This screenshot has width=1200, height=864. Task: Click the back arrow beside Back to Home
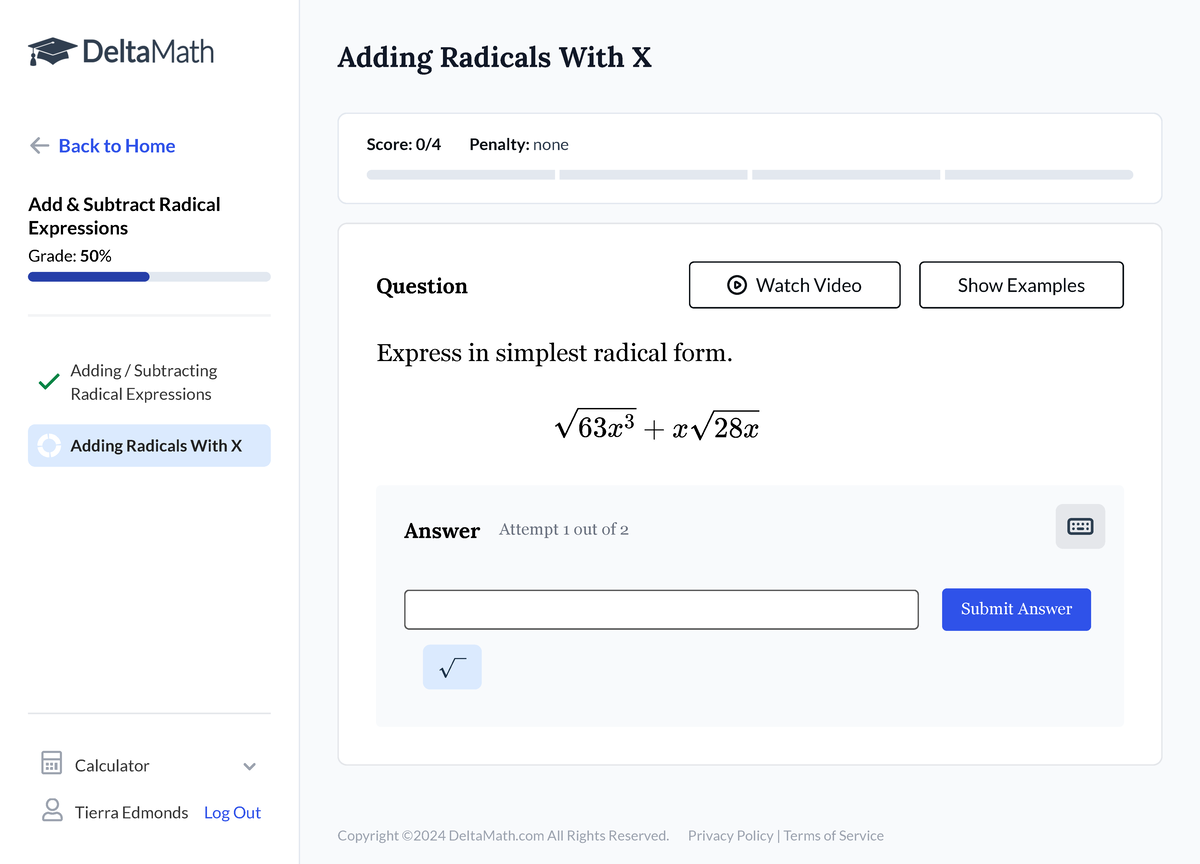click(x=38, y=146)
